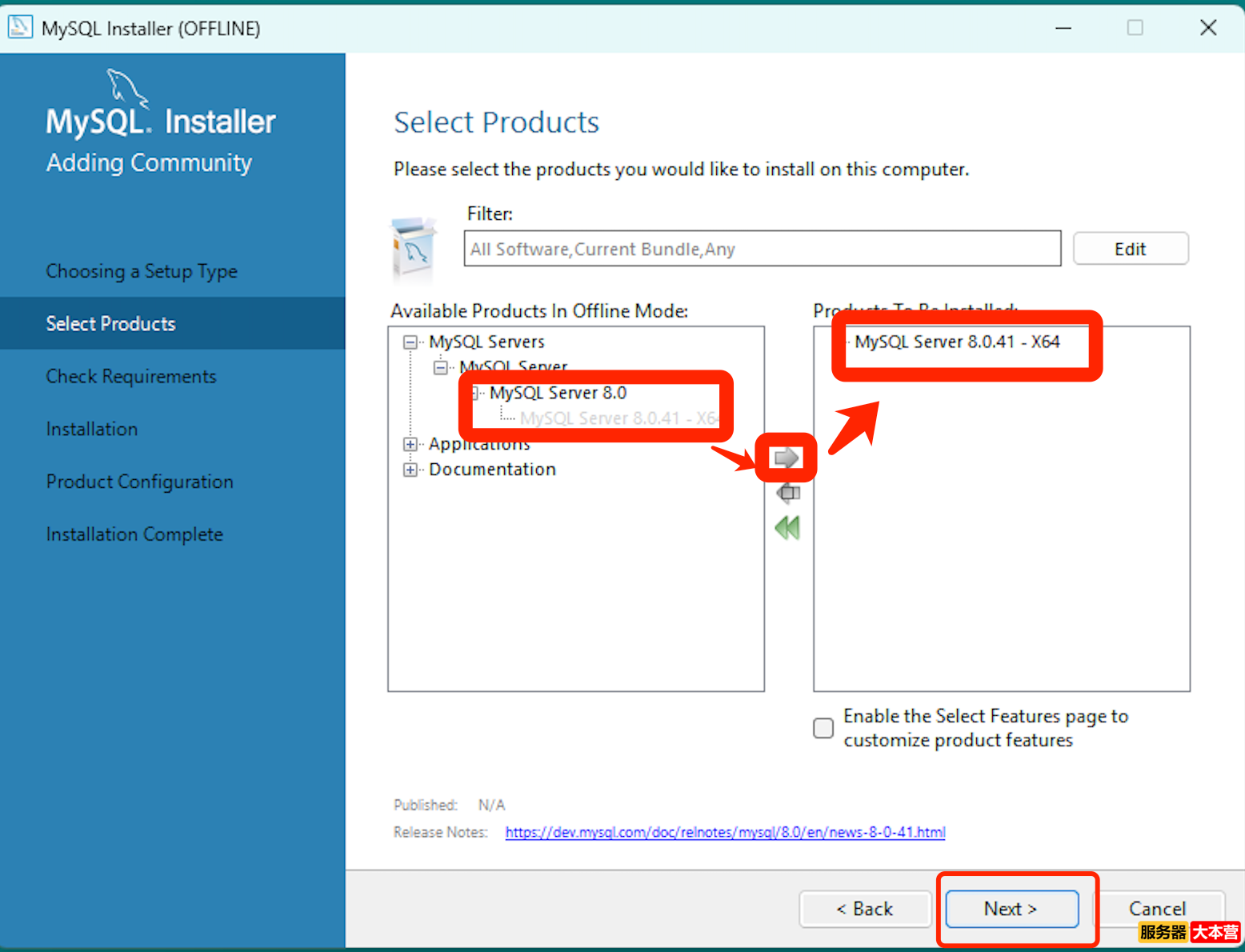1245x952 pixels.
Task: Click the Next button
Action: pos(1011,909)
